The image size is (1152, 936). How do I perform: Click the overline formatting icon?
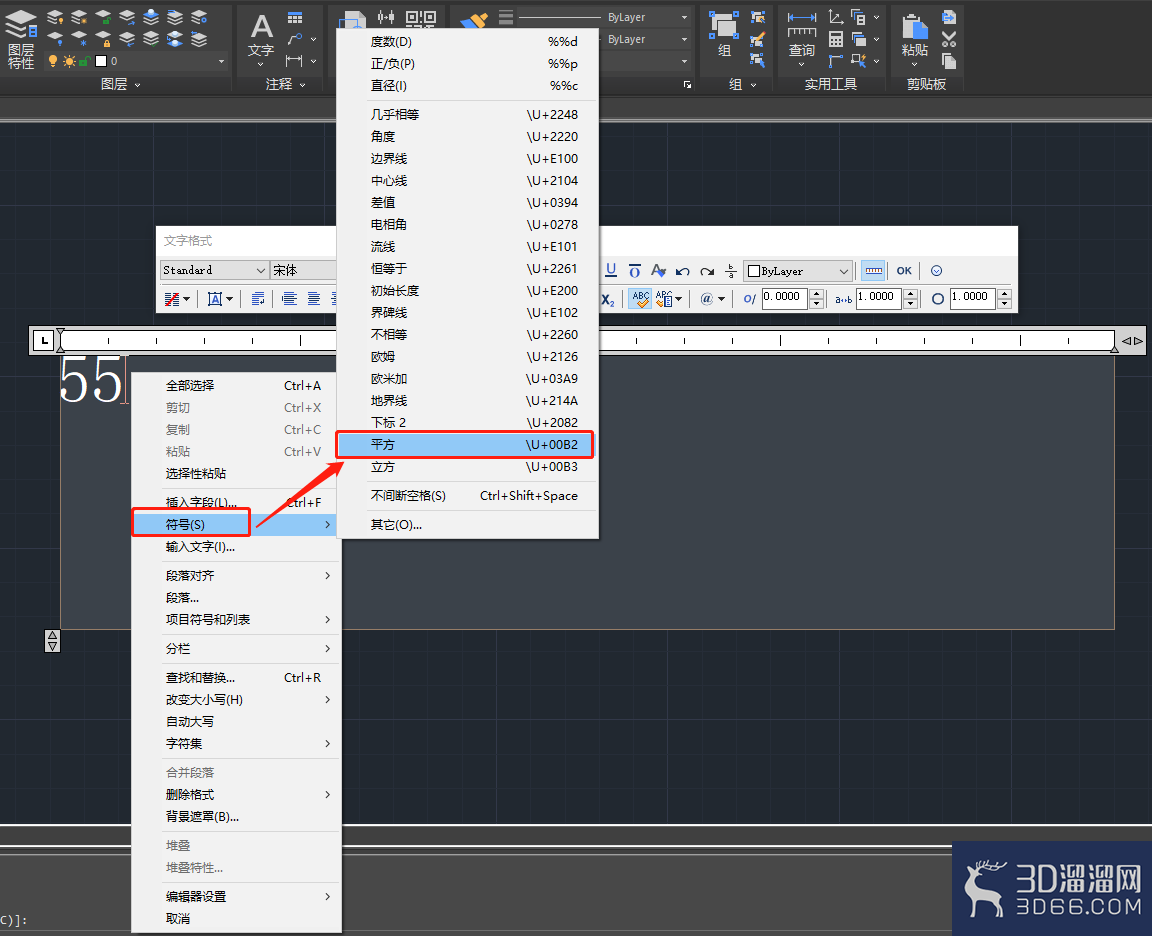coord(635,270)
